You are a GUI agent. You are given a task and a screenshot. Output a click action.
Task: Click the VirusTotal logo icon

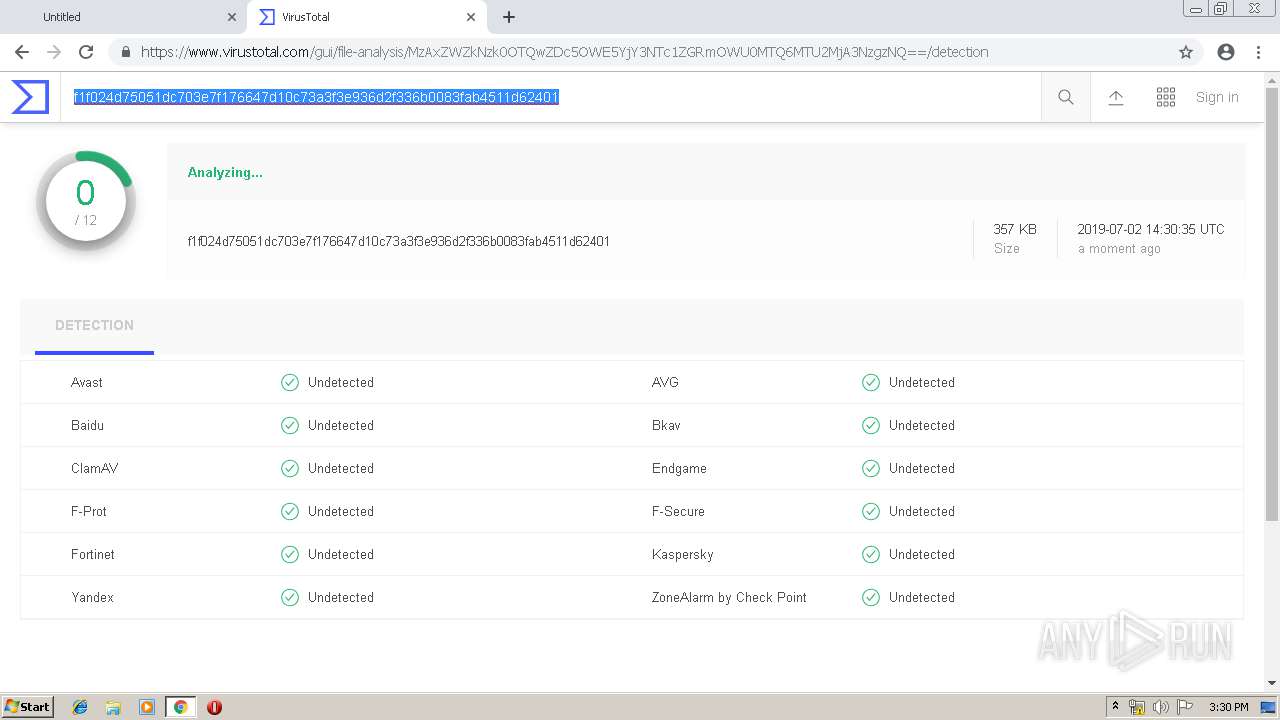(30, 97)
